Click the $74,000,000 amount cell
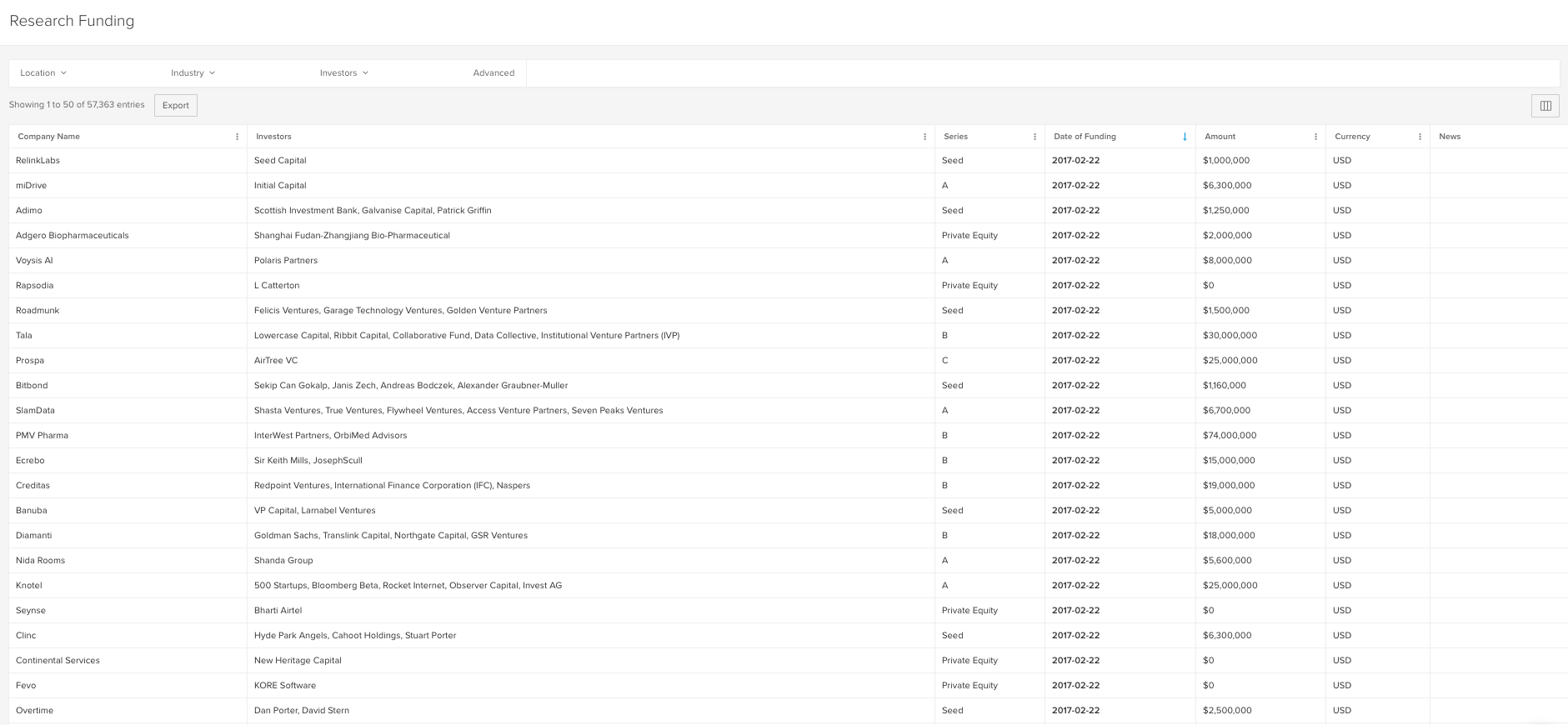 1260,435
